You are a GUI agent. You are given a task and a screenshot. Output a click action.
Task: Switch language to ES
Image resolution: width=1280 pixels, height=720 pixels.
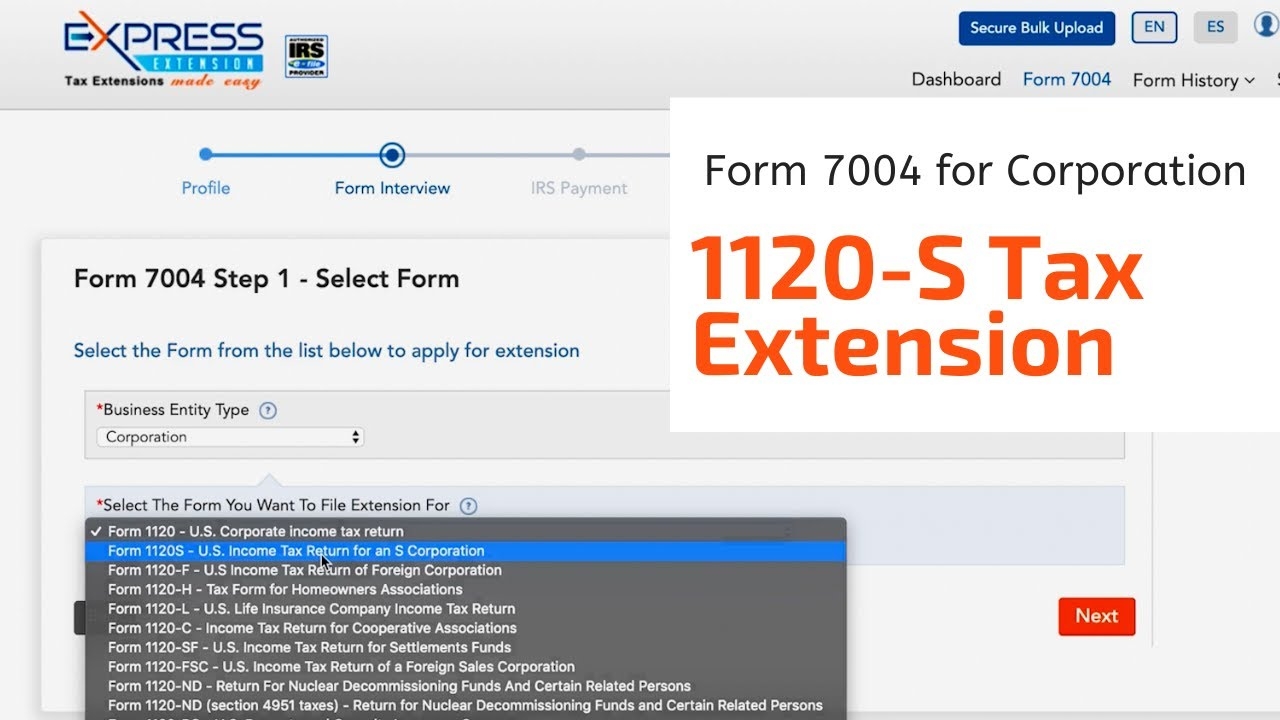tap(1215, 27)
